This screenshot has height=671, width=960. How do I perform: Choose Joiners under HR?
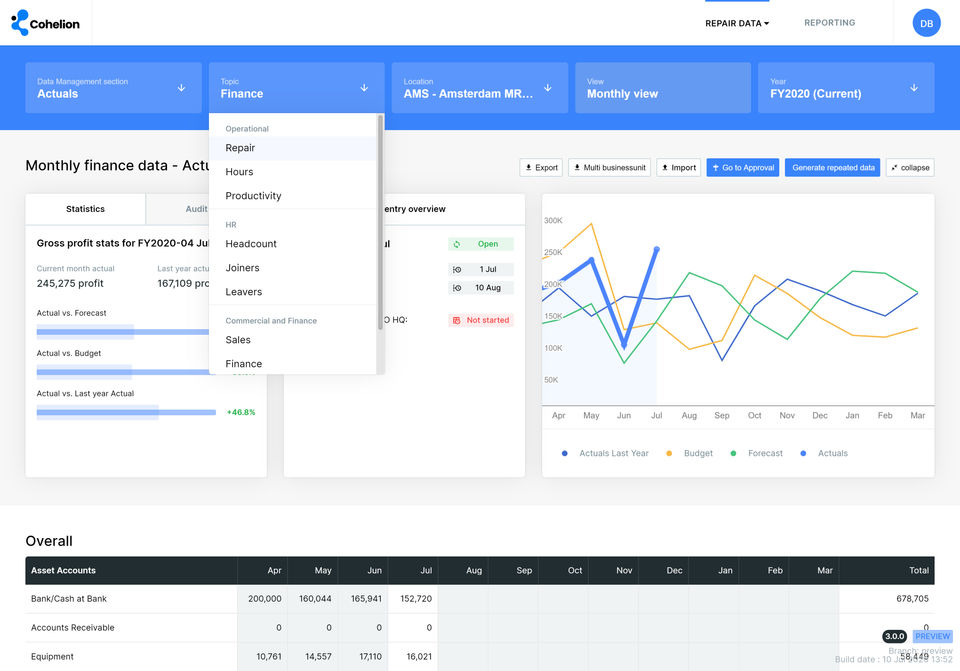293,268
